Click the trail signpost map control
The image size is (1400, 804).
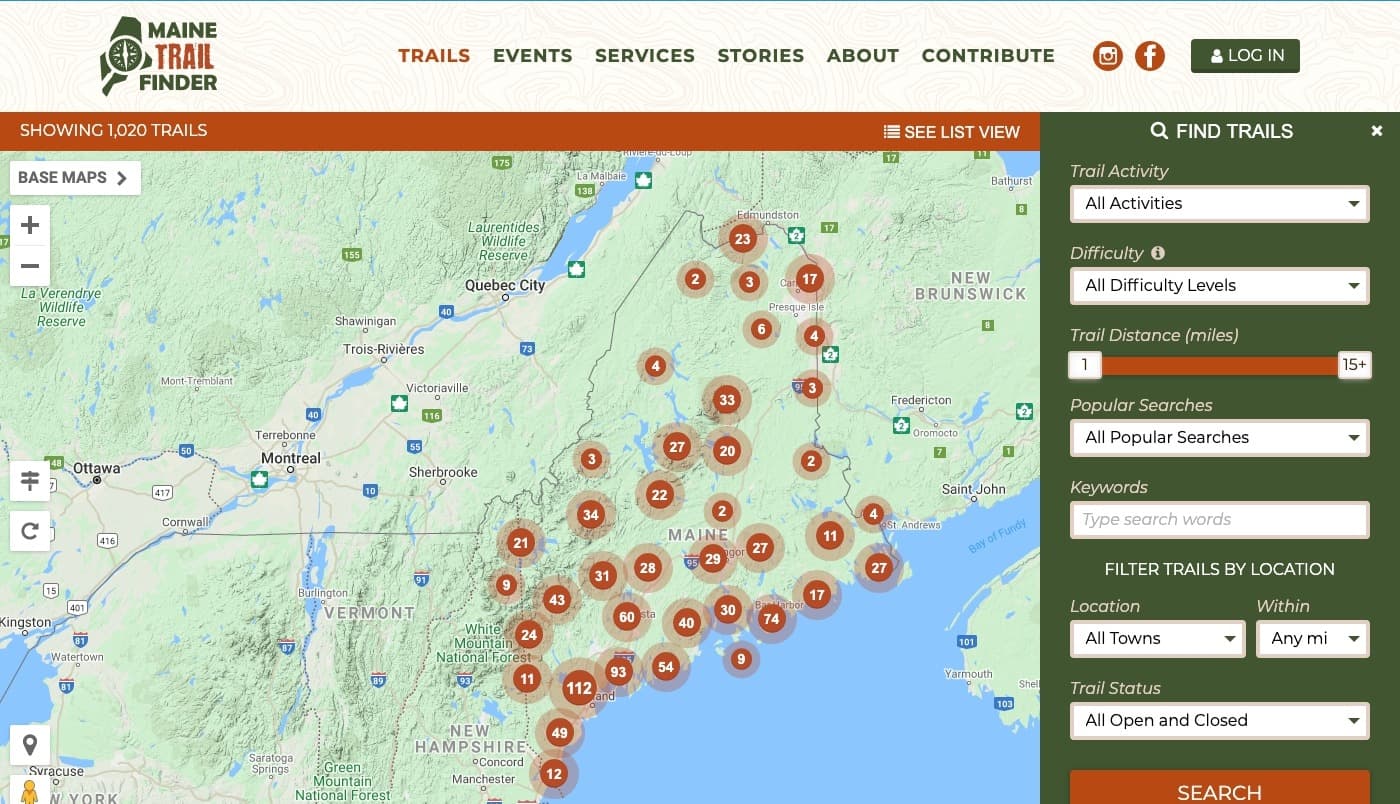30,481
